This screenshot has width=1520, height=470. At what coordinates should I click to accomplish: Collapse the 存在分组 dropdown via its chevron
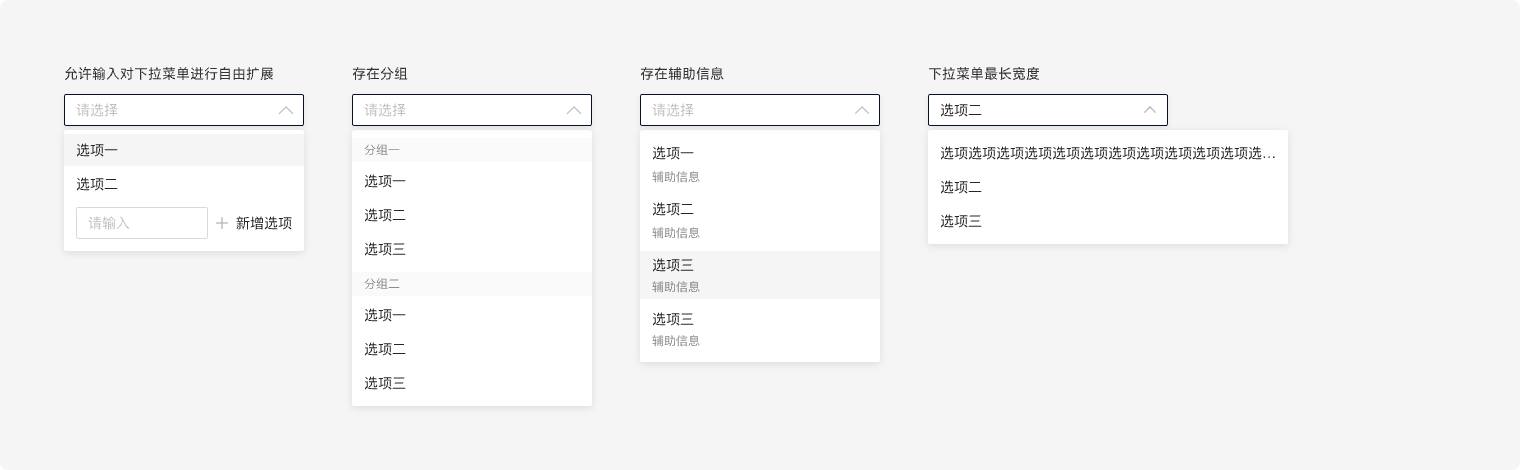pyautogui.click(x=574, y=110)
